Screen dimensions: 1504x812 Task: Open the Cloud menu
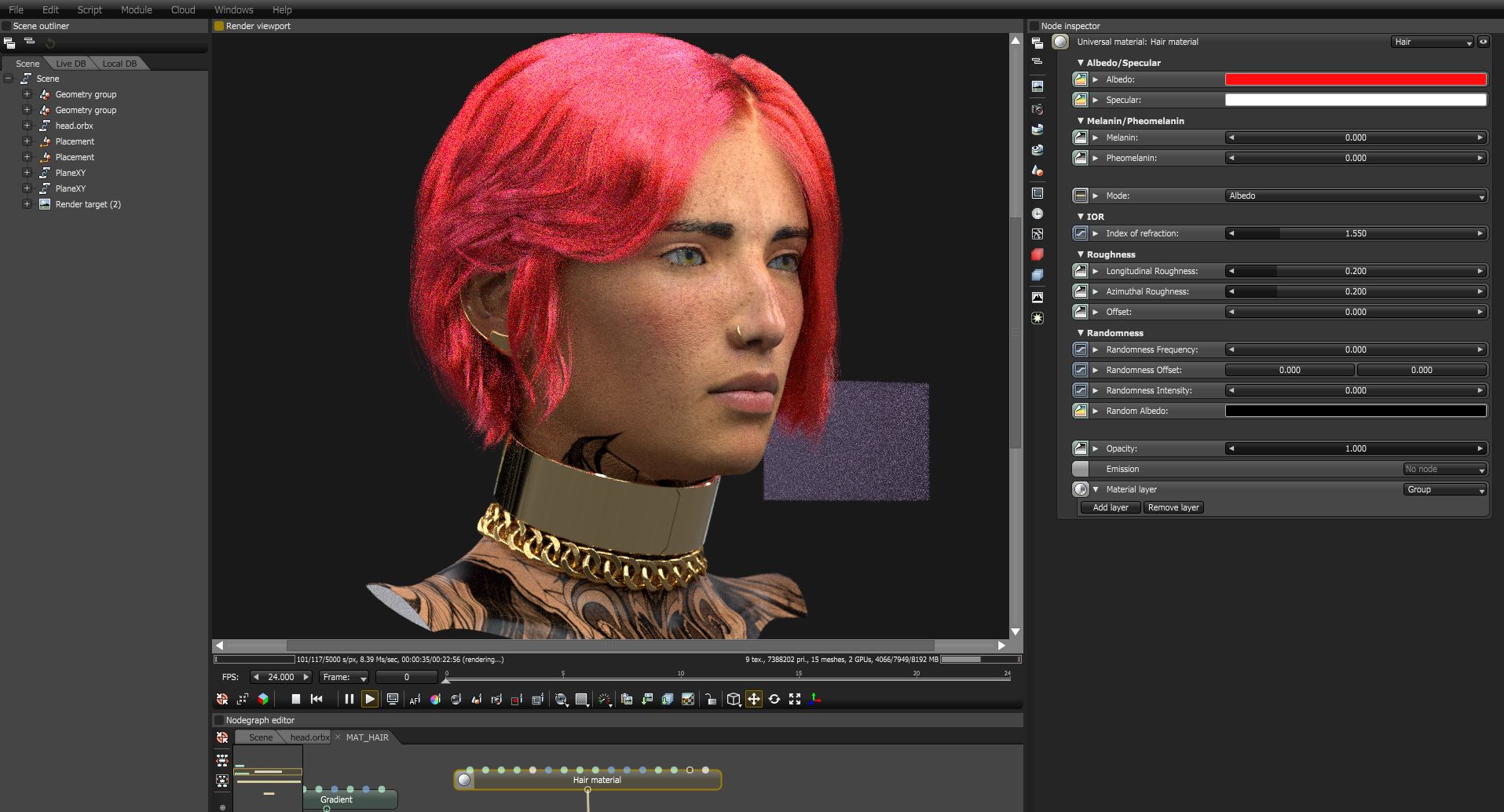point(183,9)
